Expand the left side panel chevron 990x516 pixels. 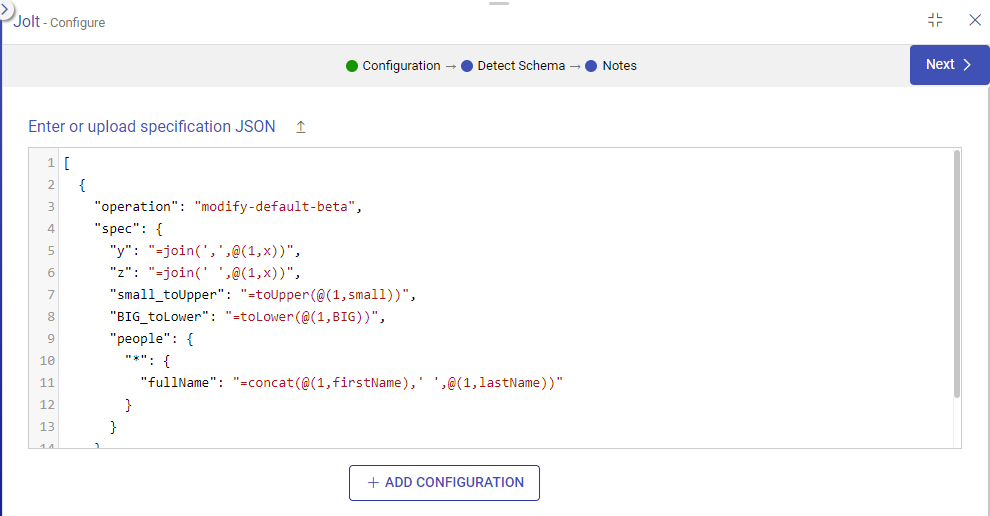(5, 8)
